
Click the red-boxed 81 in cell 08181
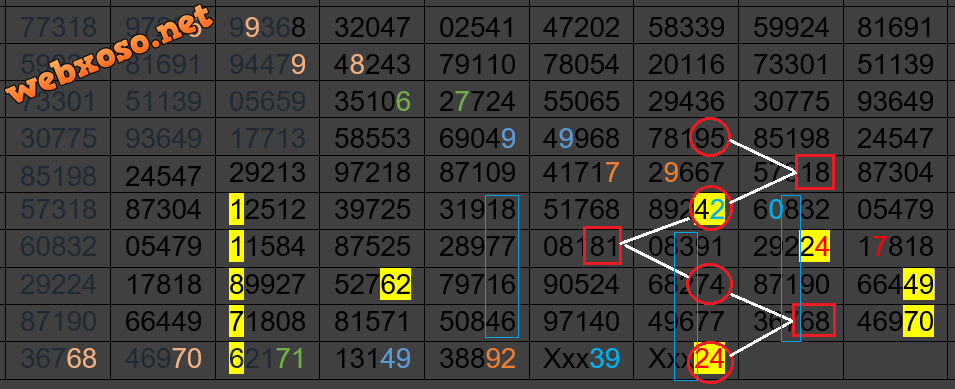(602, 246)
